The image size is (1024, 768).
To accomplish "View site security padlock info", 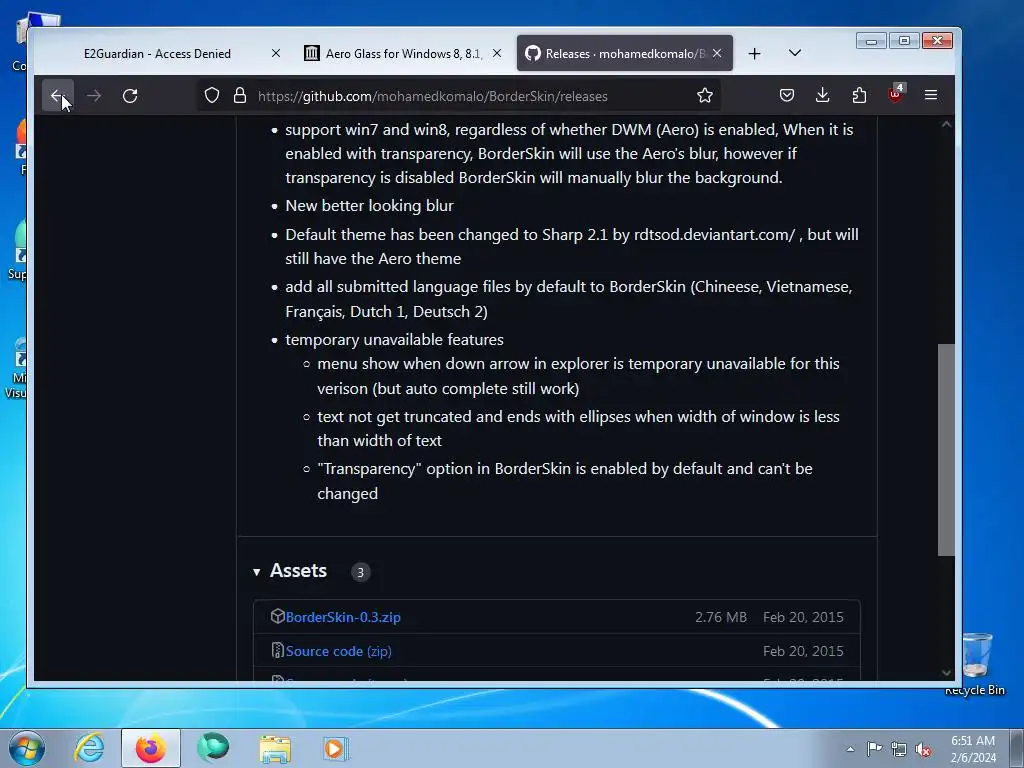I will pos(240,95).
